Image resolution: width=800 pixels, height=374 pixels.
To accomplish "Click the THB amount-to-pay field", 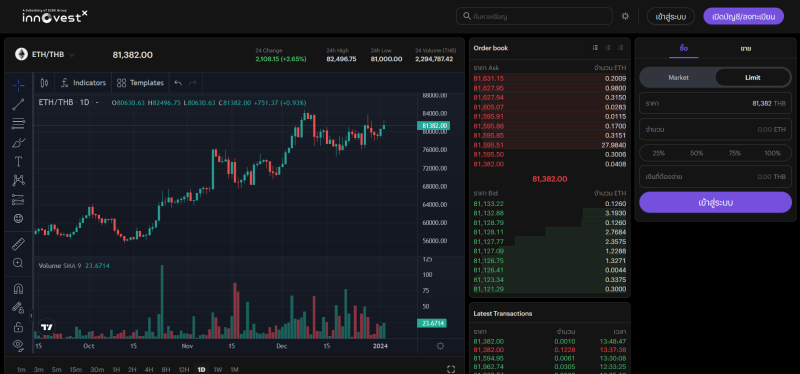I will pos(715,177).
